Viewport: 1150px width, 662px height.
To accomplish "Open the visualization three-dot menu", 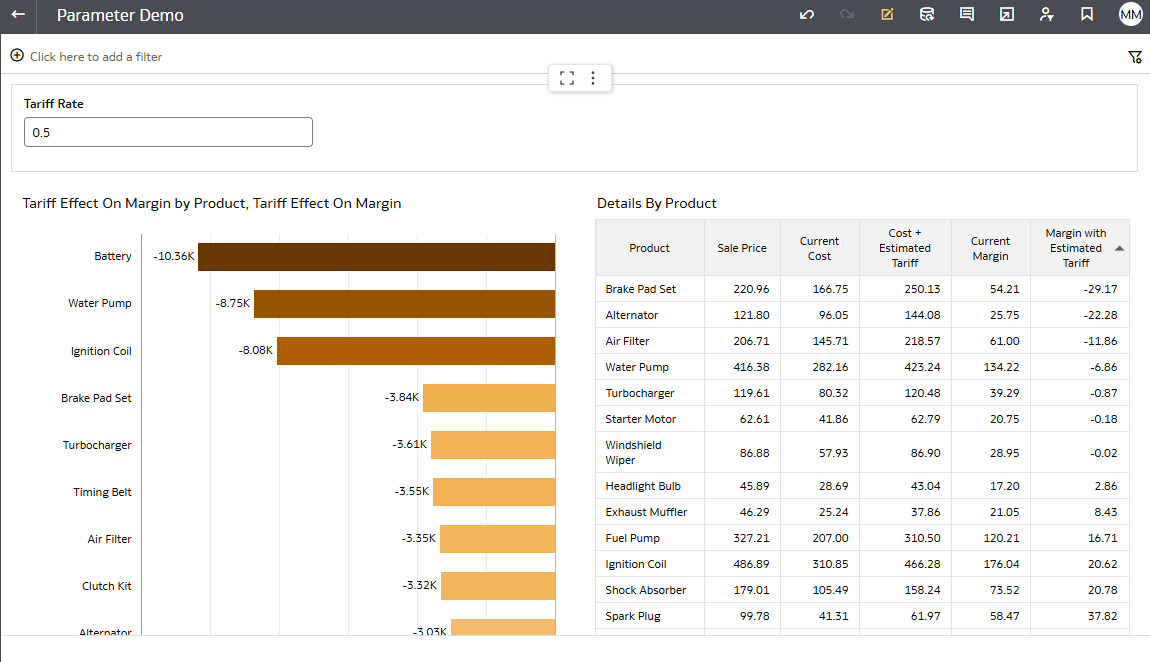I will (593, 78).
